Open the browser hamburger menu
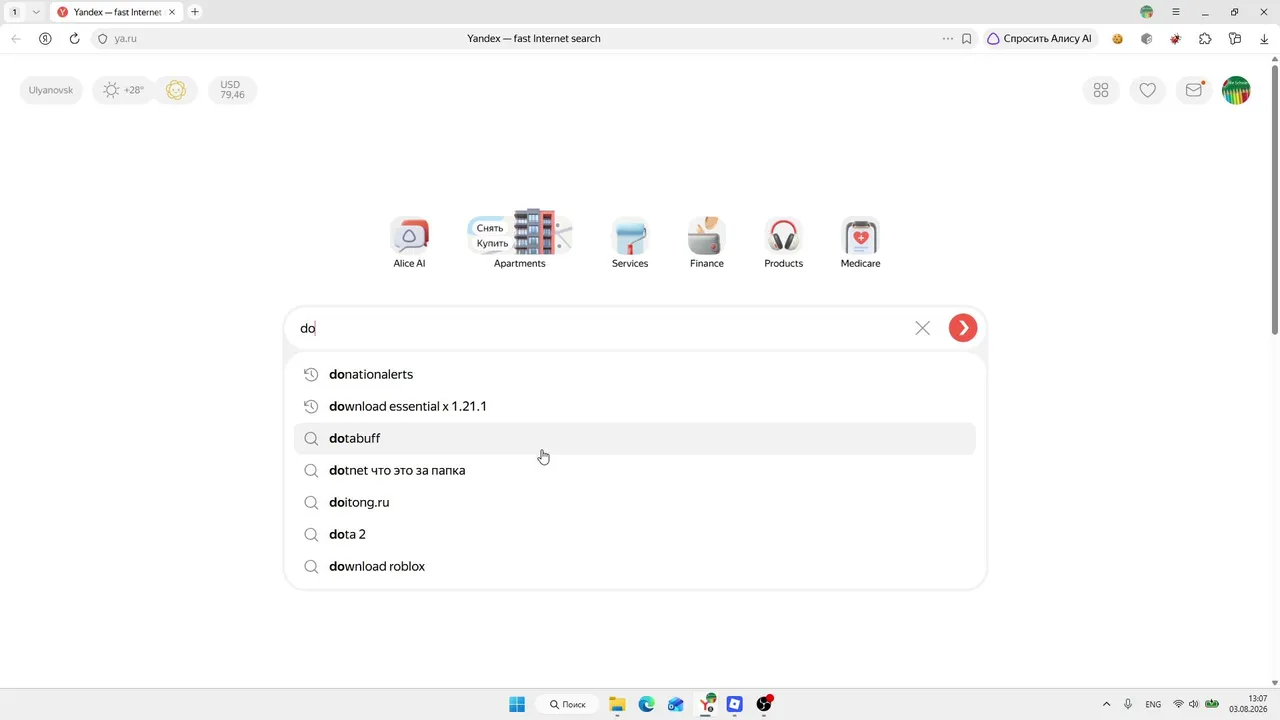Viewport: 1280px width, 720px height. [1176, 12]
